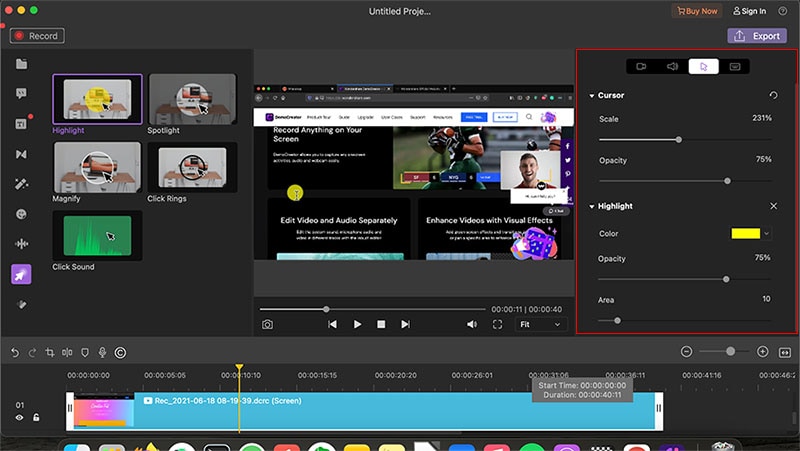This screenshot has width=800, height=451.
Task: Open the help question mark icon
Action: point(783,11)
